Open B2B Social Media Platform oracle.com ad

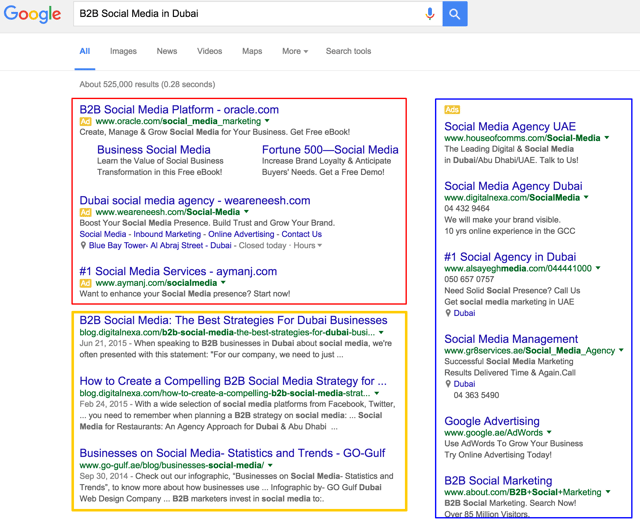(x=179, y=109)
